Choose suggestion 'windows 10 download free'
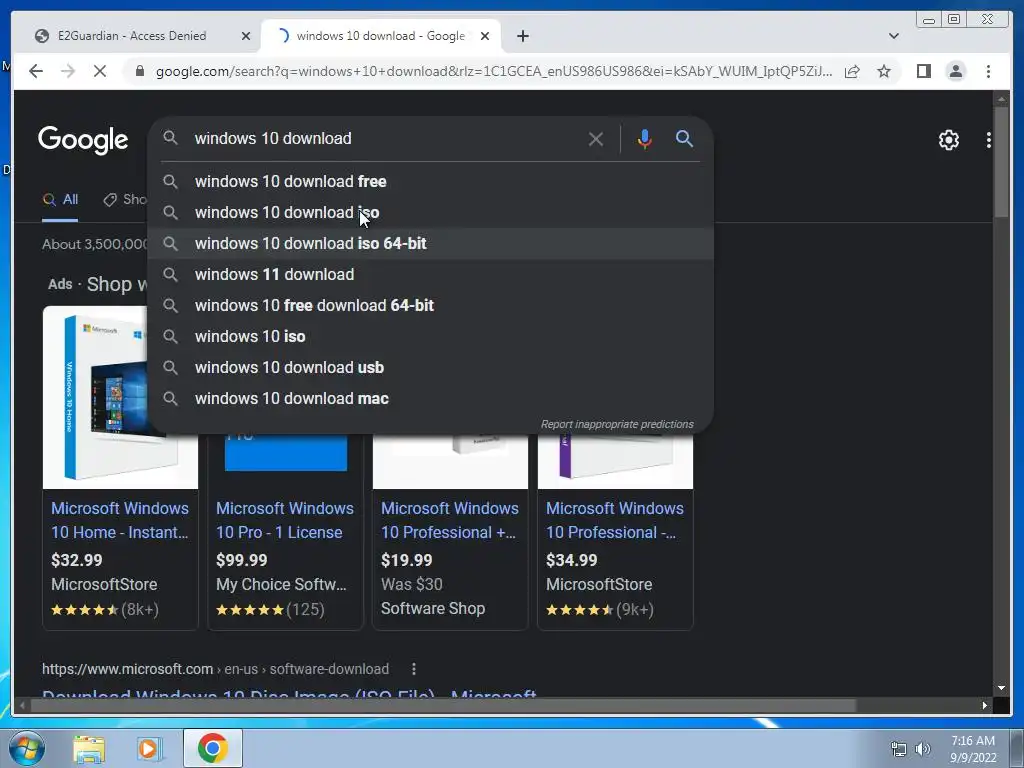This screenshot has width=1024, height=768. pyautogui.click(x=431, y=182)
